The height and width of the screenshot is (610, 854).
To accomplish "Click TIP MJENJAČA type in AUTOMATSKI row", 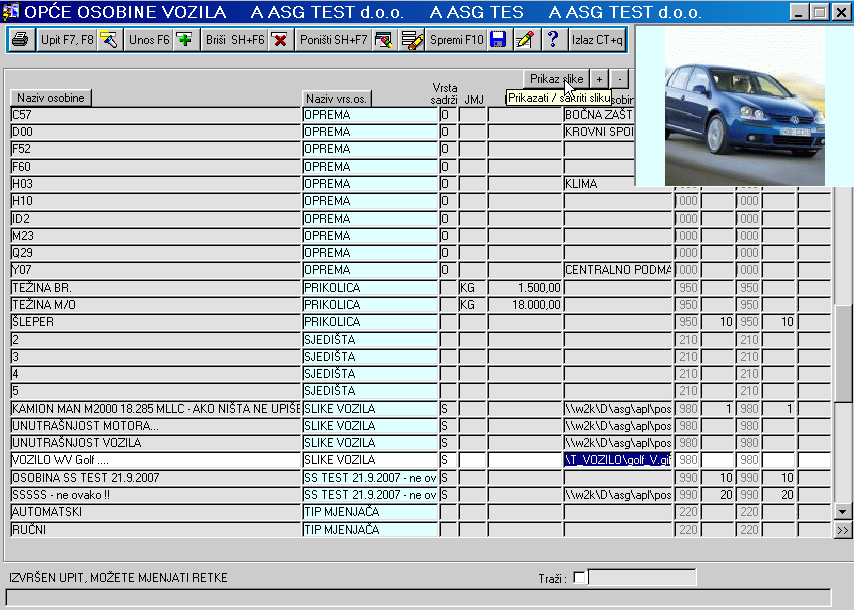I will pyautogui.click(x=370, y=512).
